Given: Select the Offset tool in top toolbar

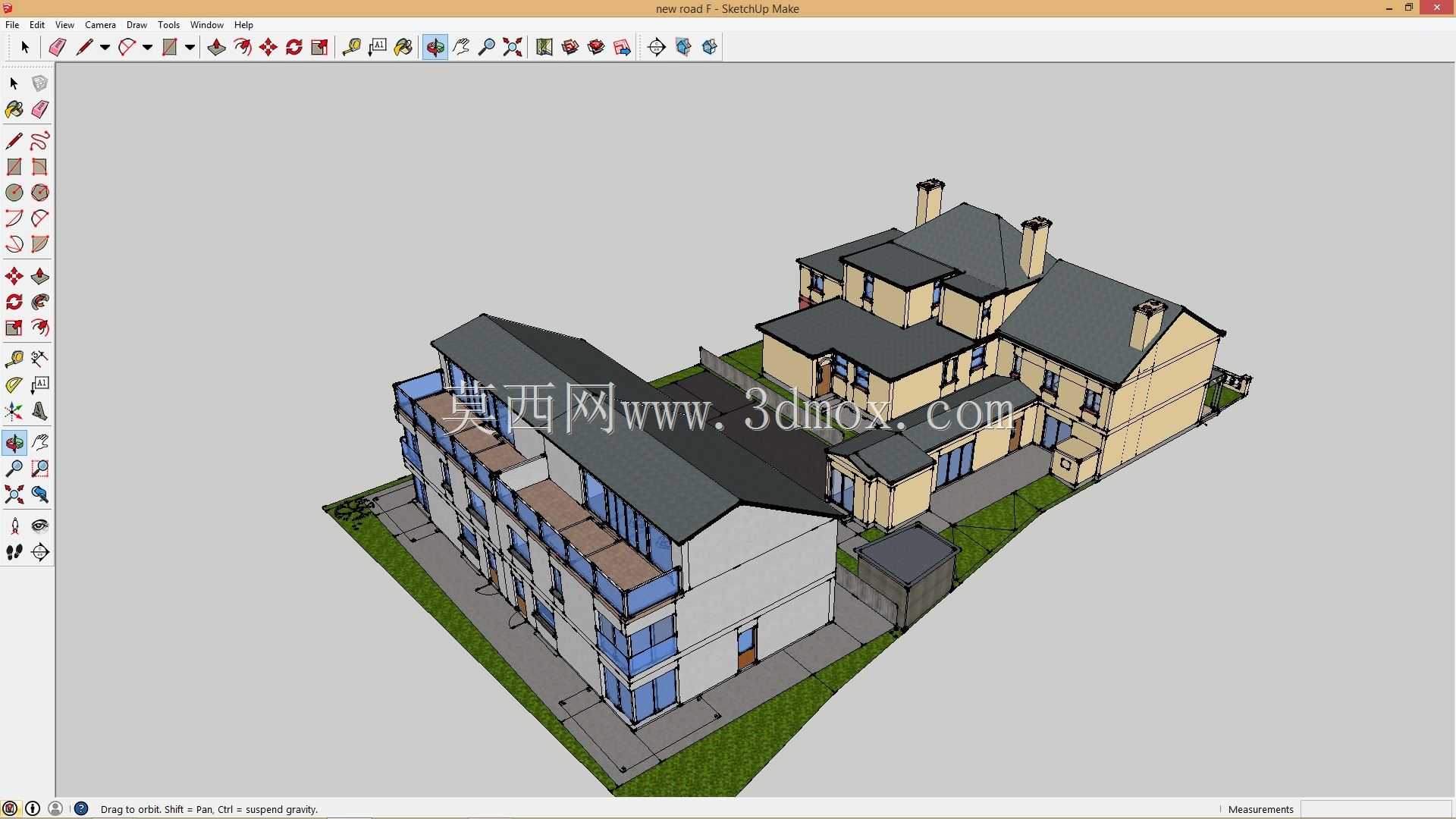Looking at the screenshot, I should tap(243, 47).
